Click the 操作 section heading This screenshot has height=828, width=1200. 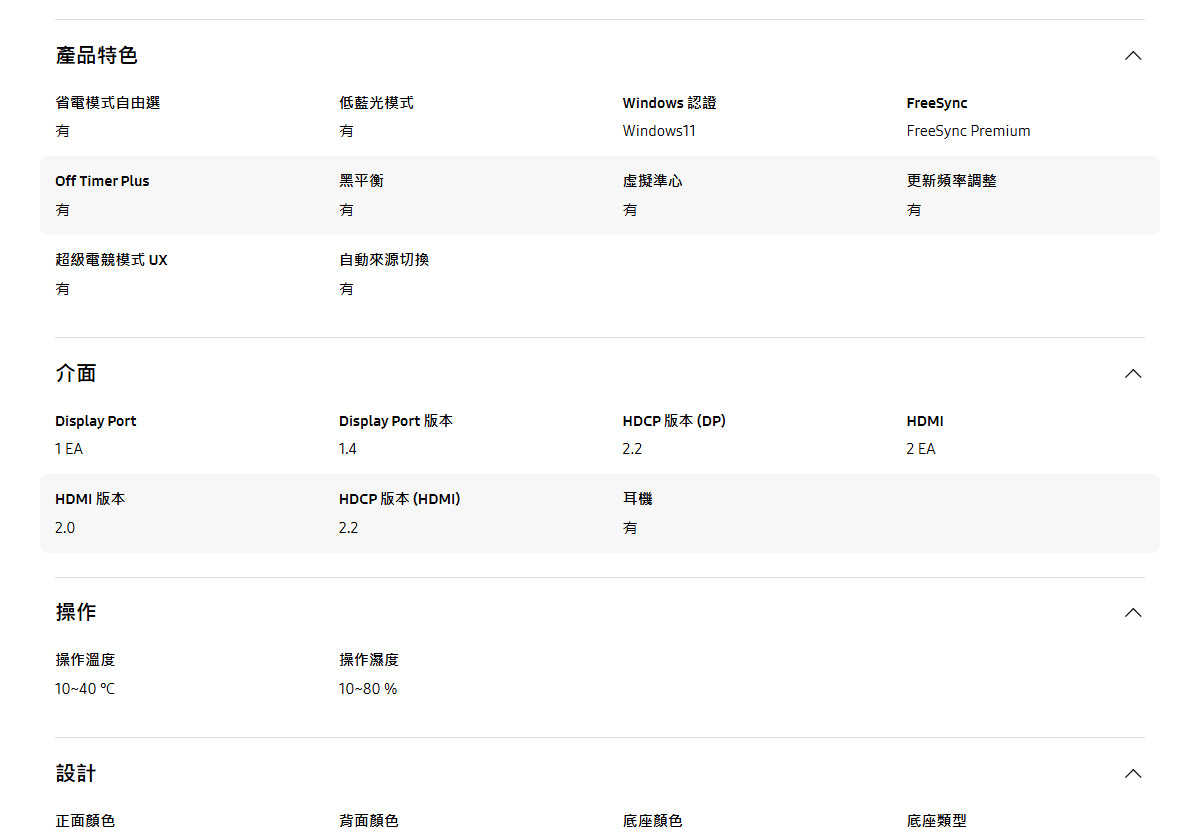(76, 613)
